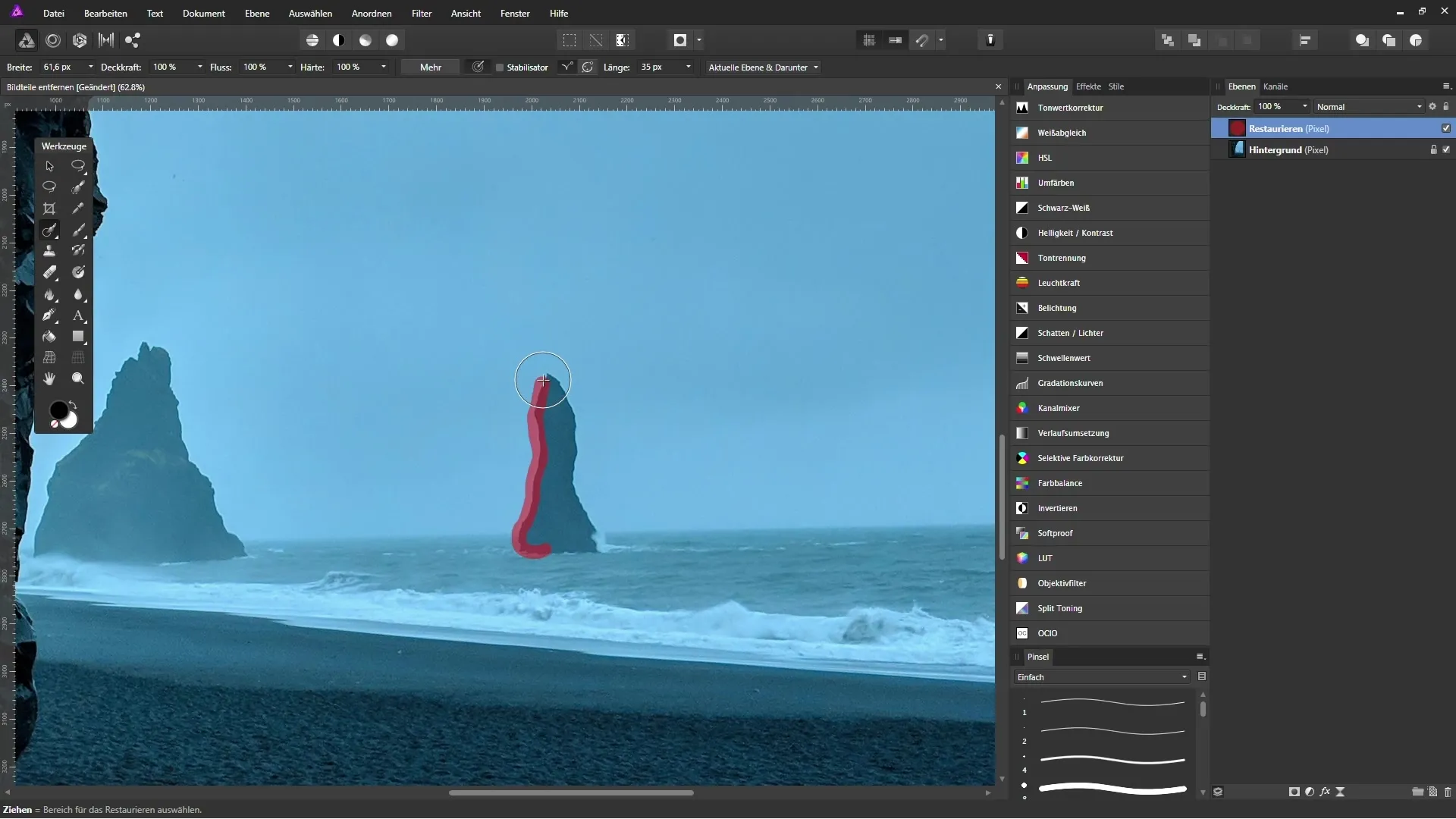This screenshot has height=819, width=1456.
Task: Open the Härte hardness dropdown
Action: [383, 67]
